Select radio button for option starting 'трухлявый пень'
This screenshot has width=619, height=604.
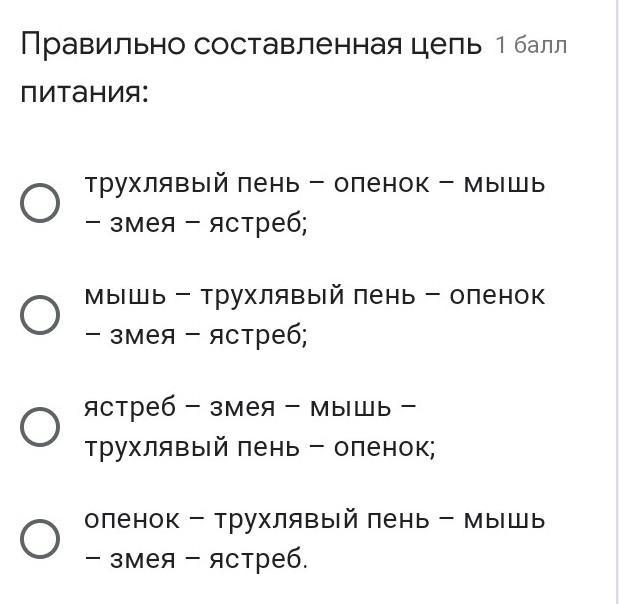pos(39,203)
